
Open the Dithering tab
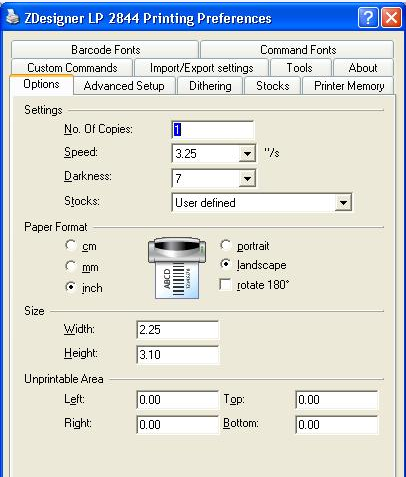point(210,86)
